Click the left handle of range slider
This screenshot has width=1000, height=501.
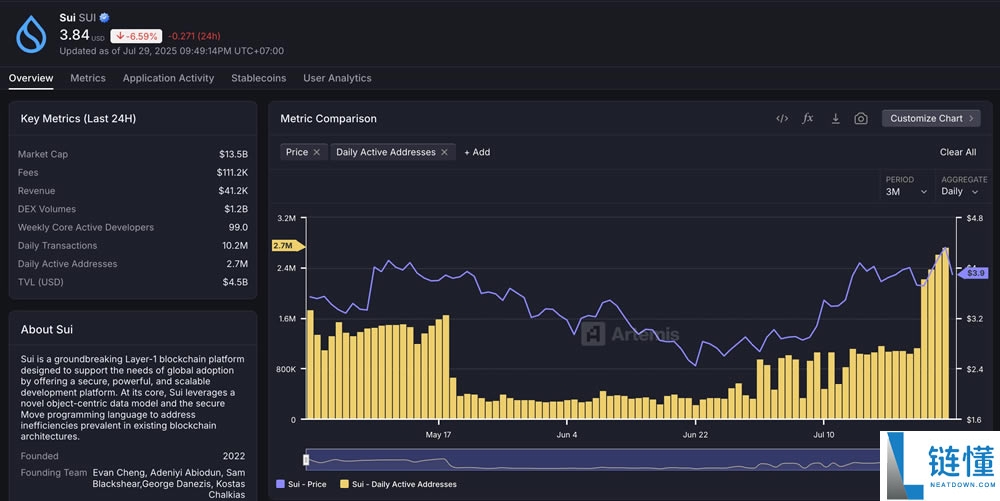coord(307,459)
